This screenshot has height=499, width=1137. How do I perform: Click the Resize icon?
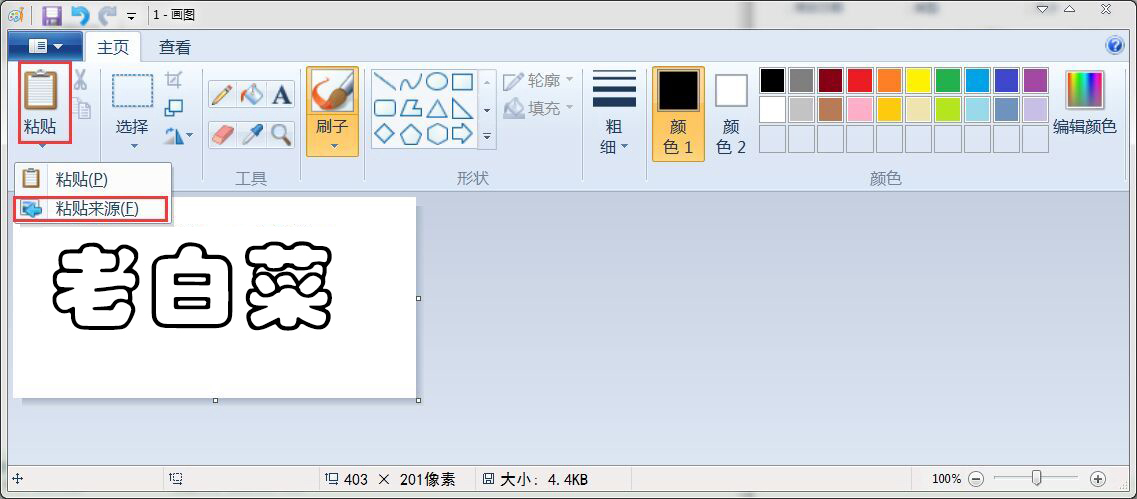pyautogui.click(x=174, y=109)
